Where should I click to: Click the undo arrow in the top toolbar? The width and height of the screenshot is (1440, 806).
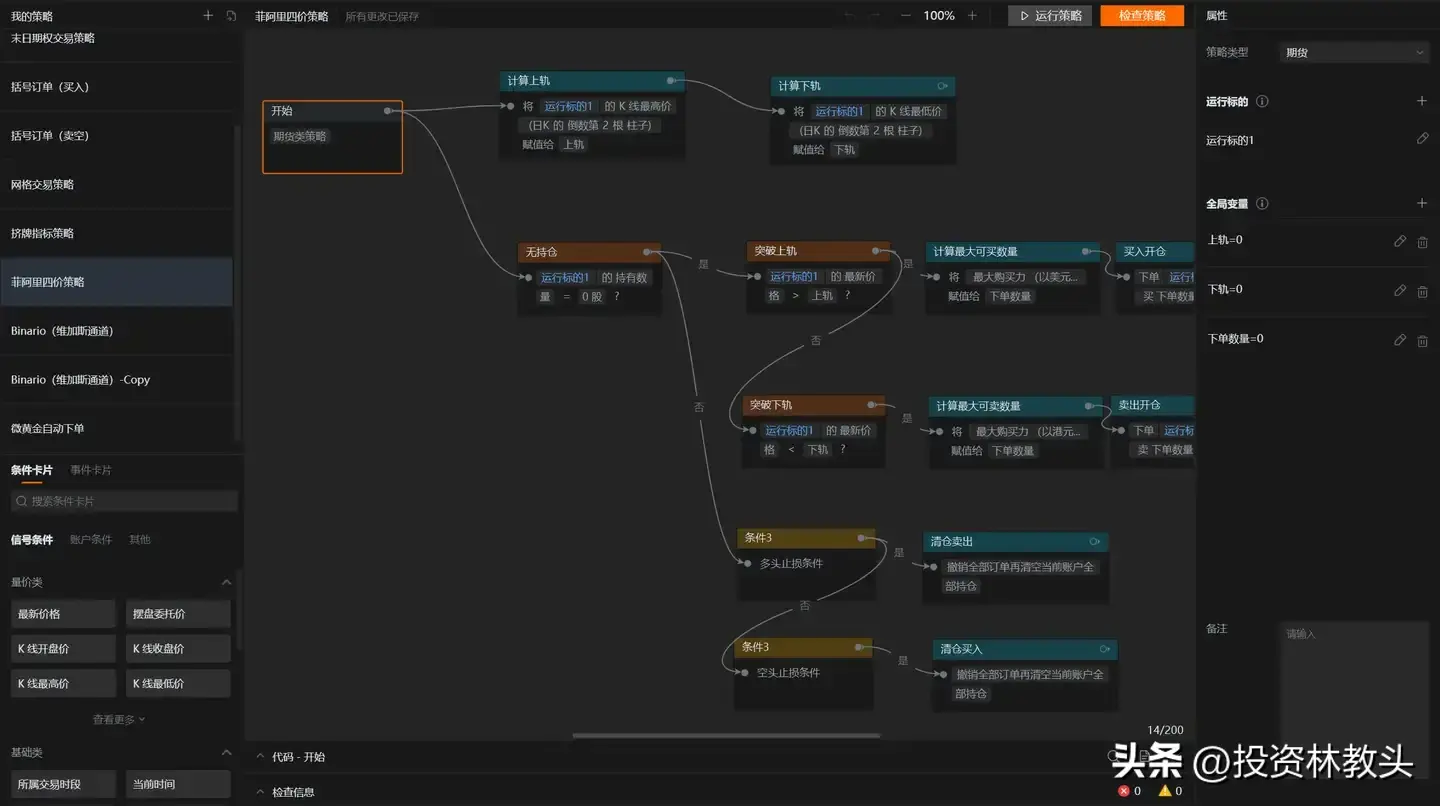tap(849, 16)
